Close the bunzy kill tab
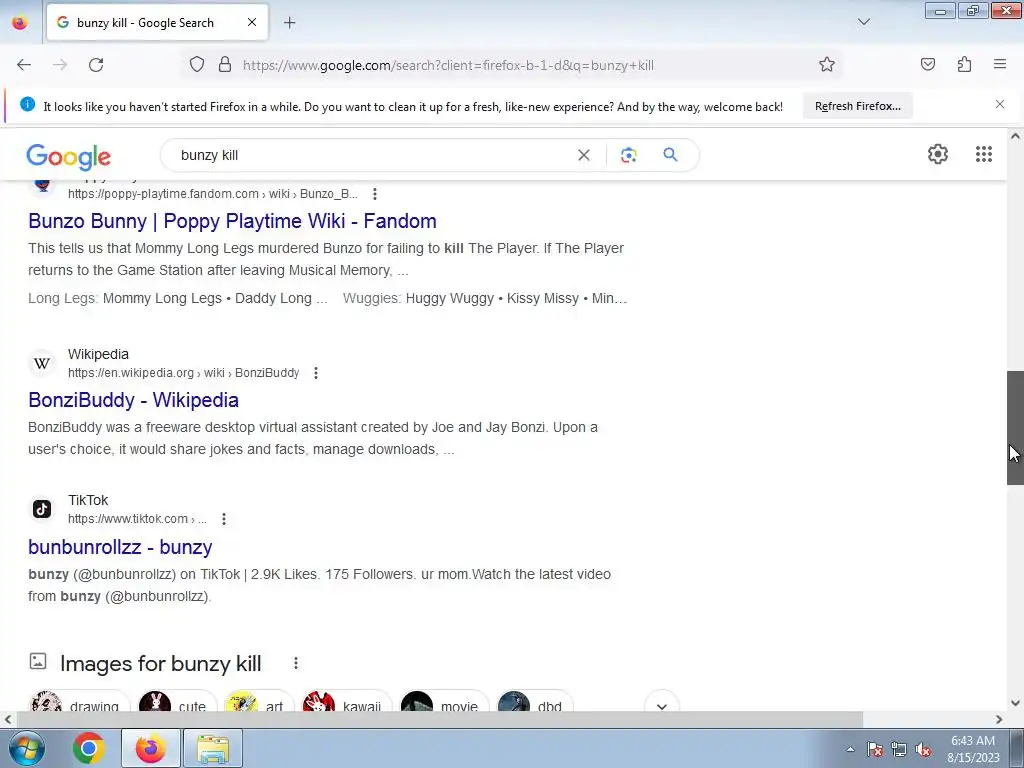This screenshot has width=1024, height=768. tap(252, 22)
